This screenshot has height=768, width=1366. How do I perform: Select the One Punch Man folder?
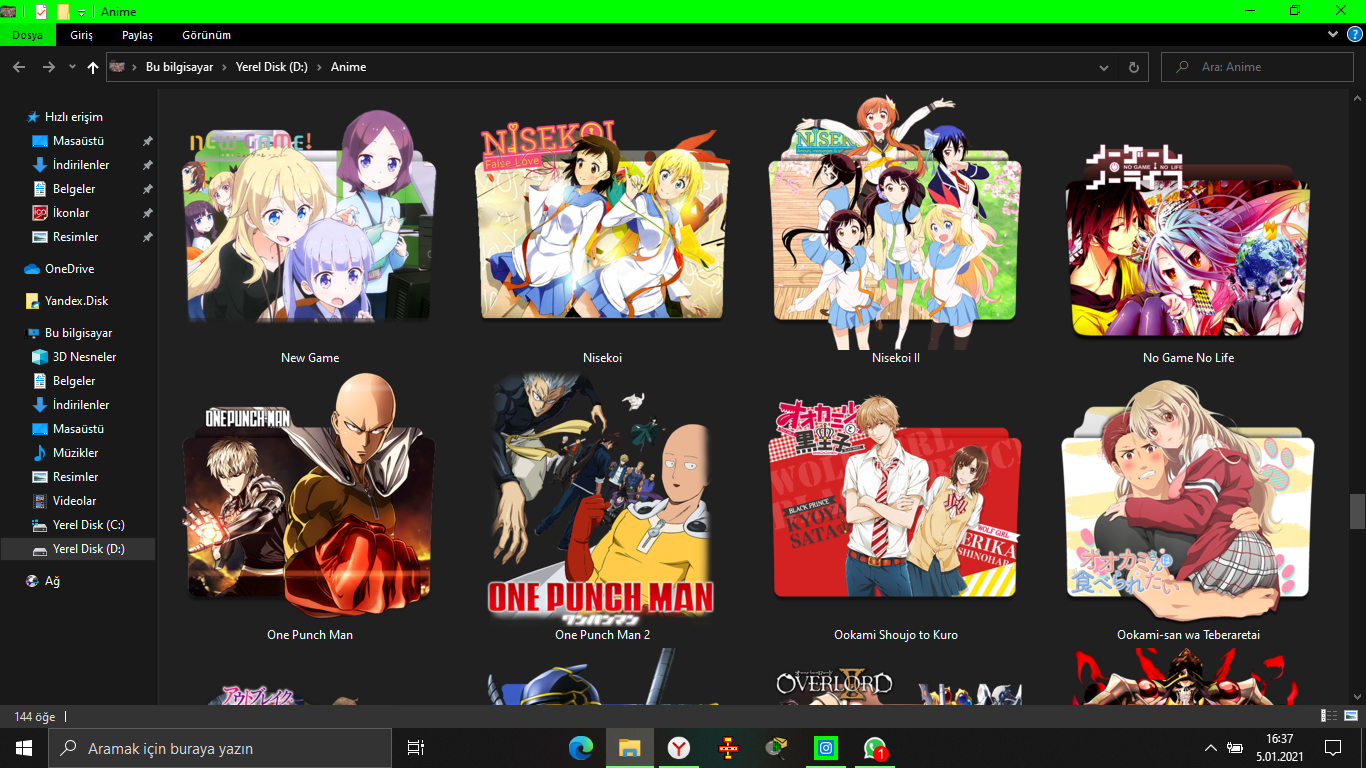310,509
